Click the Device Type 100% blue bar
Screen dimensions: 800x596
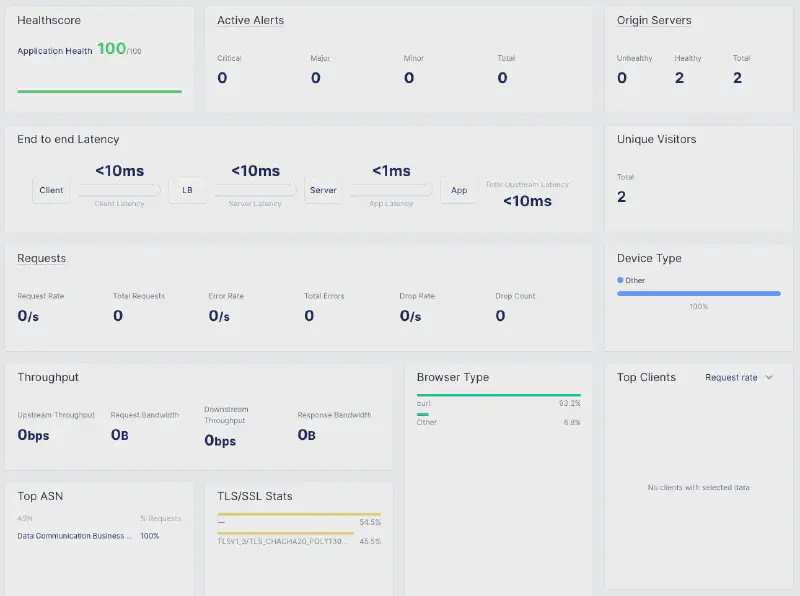pyautogui.click(x=698, y=293)
